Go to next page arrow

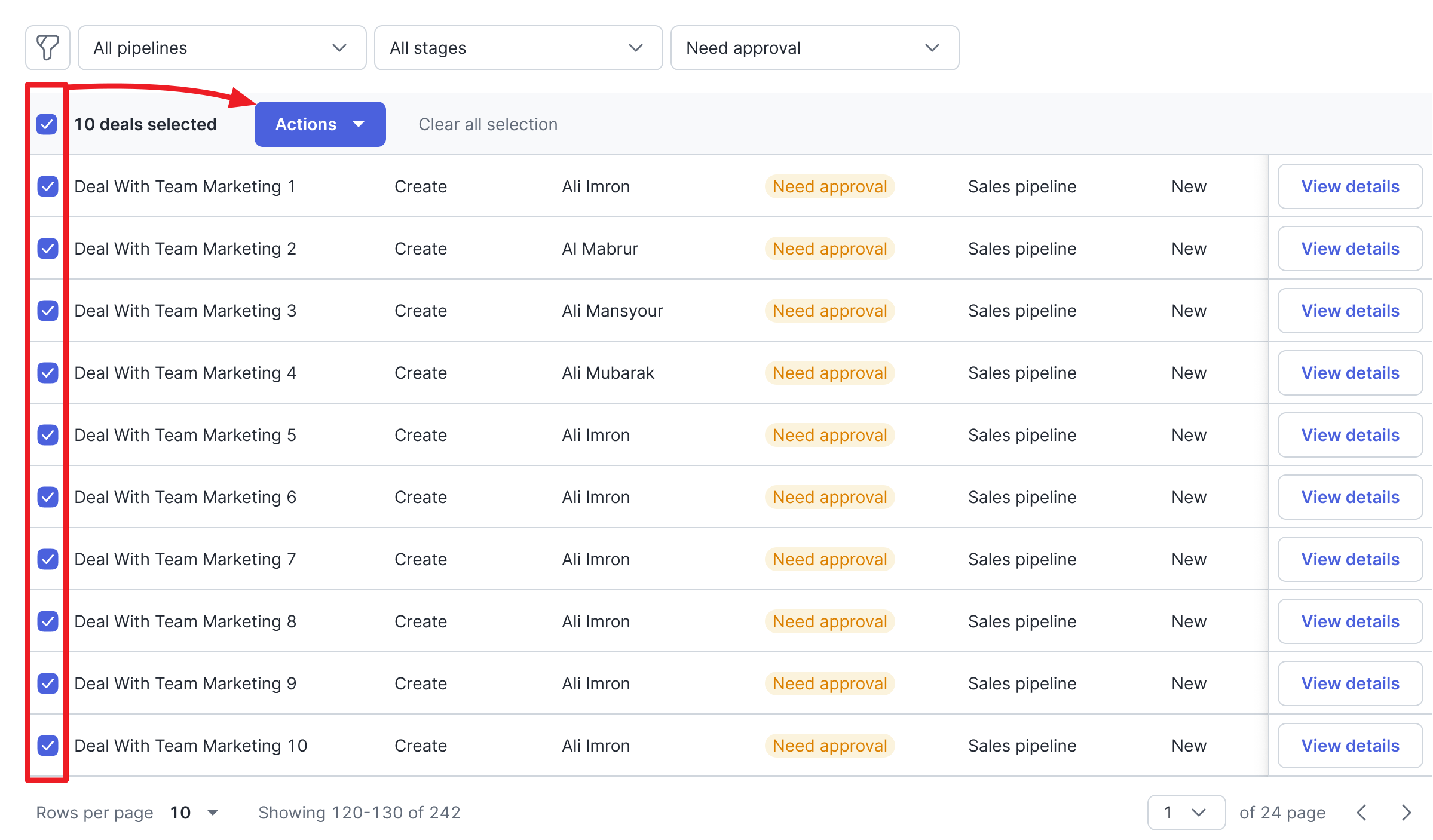coord(1406,813)
